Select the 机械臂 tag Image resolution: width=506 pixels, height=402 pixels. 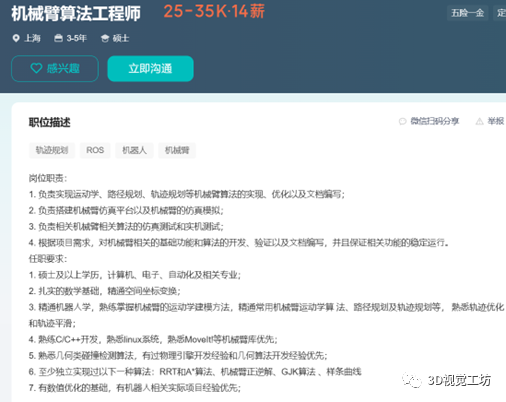[x=177, y=150]
